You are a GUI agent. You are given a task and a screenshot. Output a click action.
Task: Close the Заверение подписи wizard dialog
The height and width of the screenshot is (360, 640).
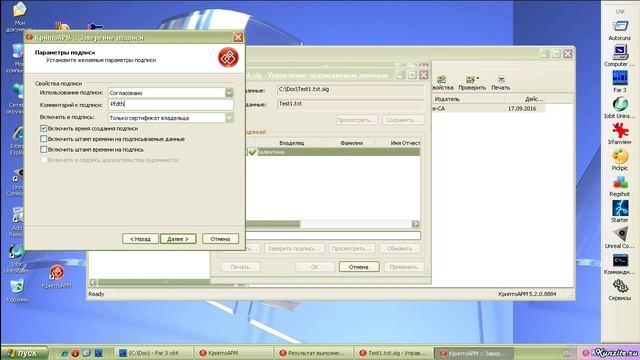pos(238,38)
